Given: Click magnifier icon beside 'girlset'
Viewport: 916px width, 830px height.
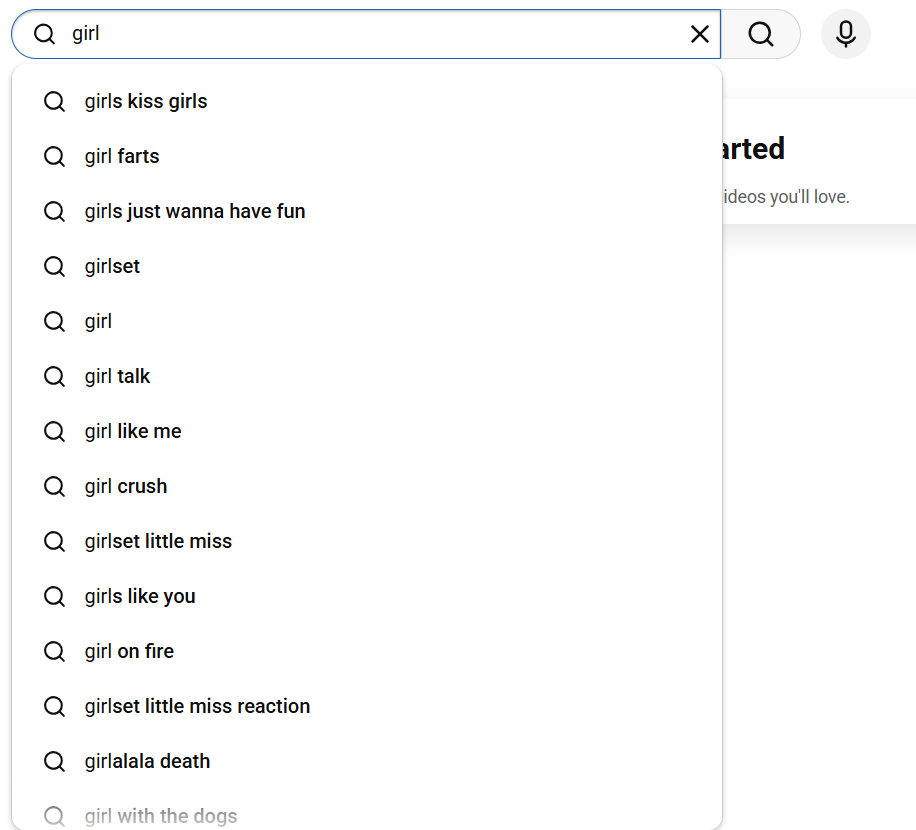Looking at the screenshot, I should (x=54, y=267).
